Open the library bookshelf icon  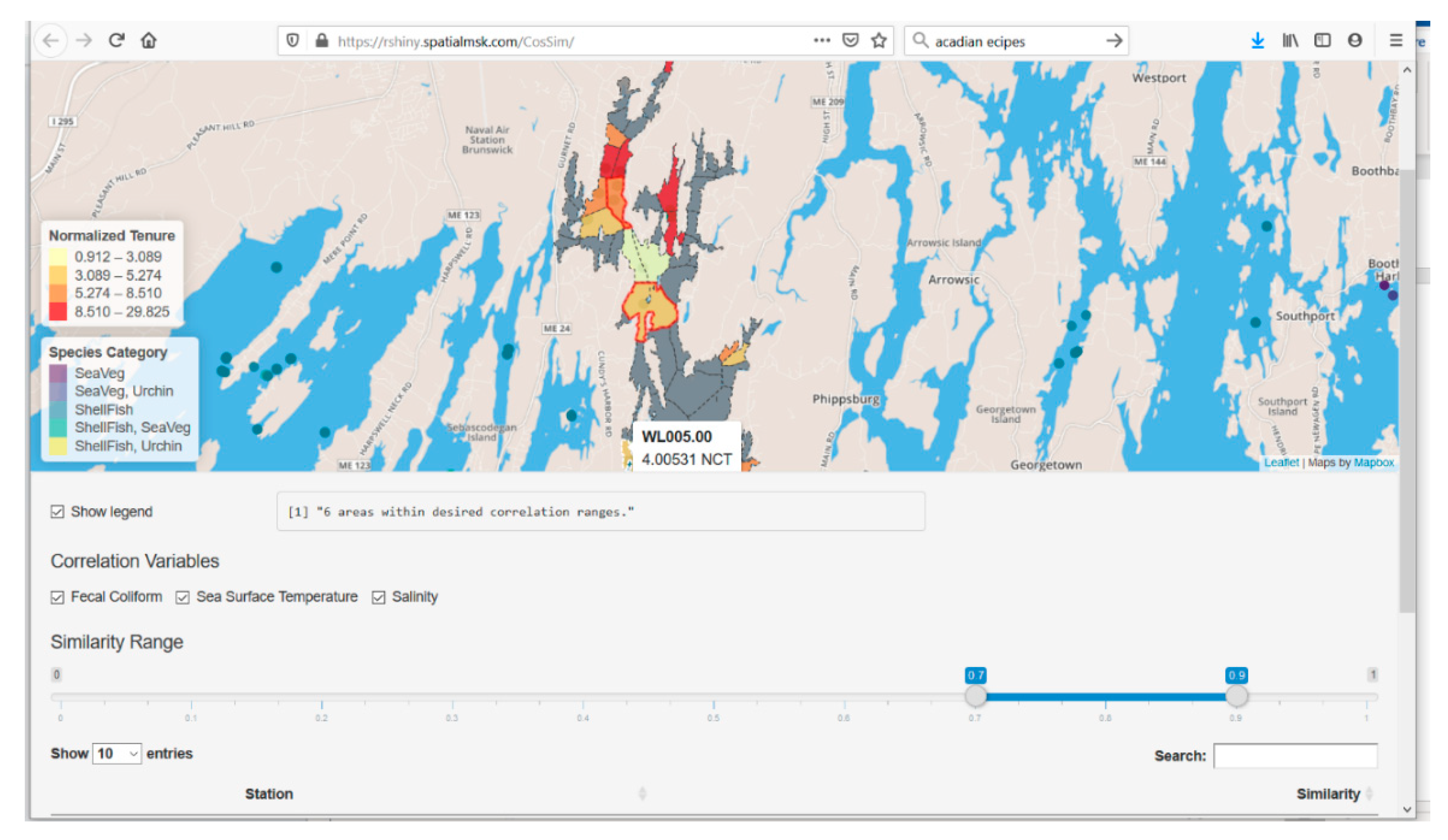(1290, 41)
